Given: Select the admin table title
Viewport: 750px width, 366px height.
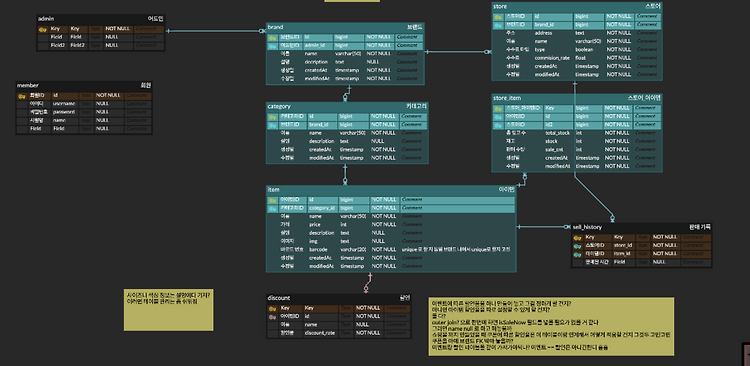Looking at the screenshot, I should click(x=46, y=19).
